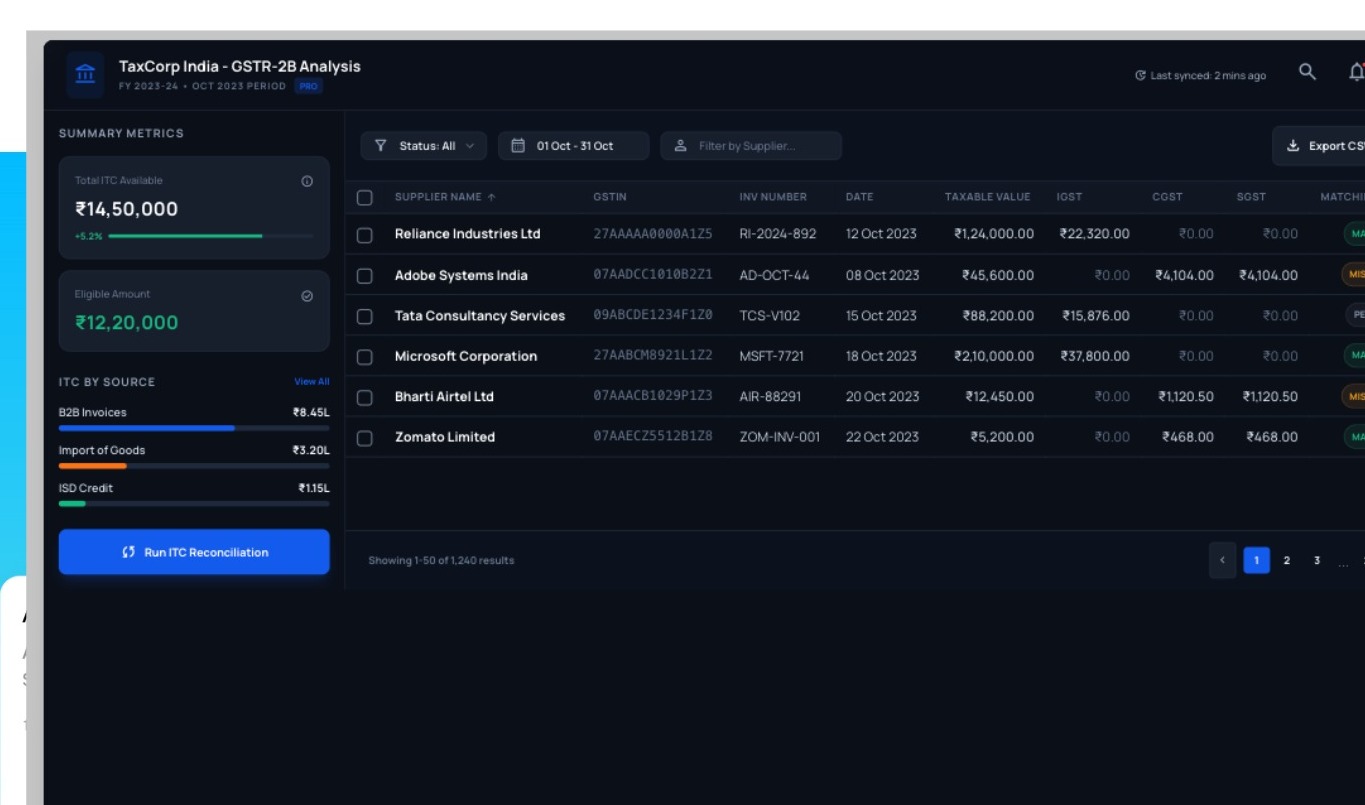Check the Tata Consultancy Services row box
The width and height of the screenshot is (1365, 805).
point(365,316)
